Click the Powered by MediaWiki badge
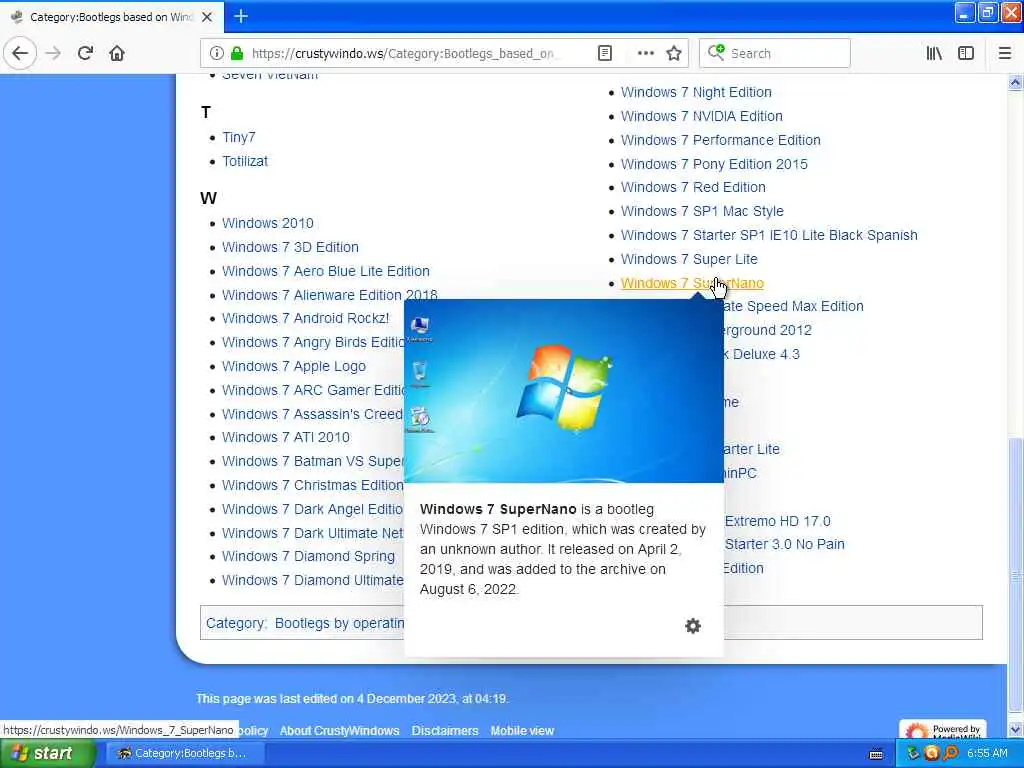The height and width of the screenshot is (768, 1024). (x=943, y=729)
